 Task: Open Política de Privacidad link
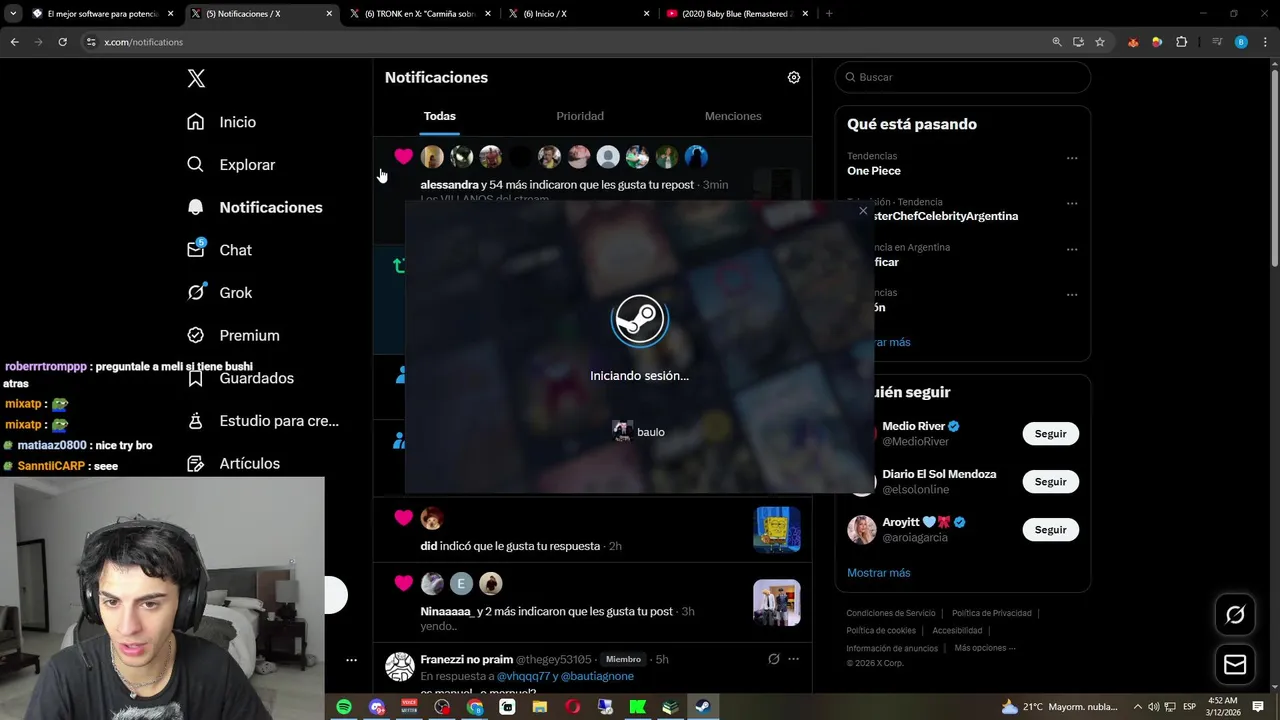pos(991,613)
